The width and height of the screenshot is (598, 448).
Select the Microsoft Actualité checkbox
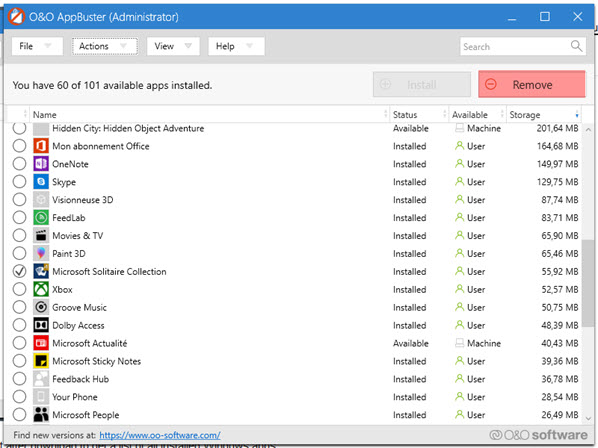[19, 343]
